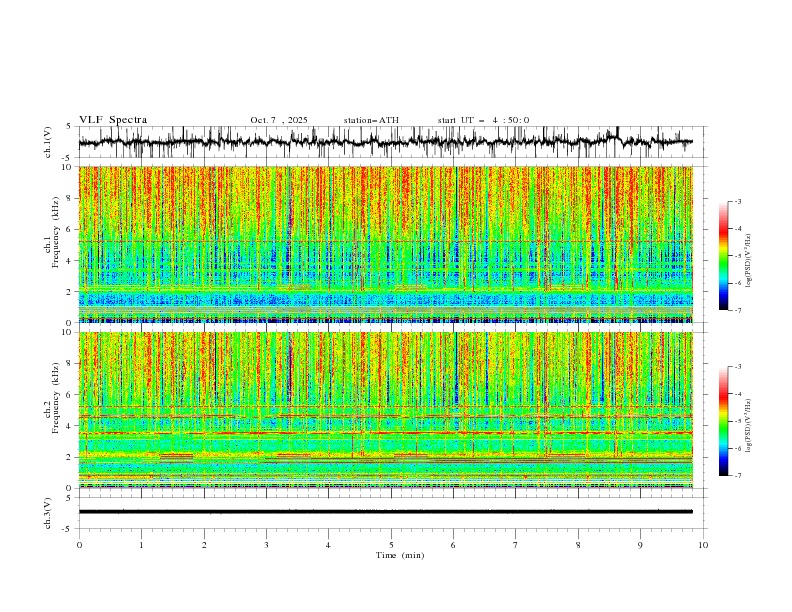
Task: Click the 'start UT = 4 :50: 0' label
Action: coord(483,120)
